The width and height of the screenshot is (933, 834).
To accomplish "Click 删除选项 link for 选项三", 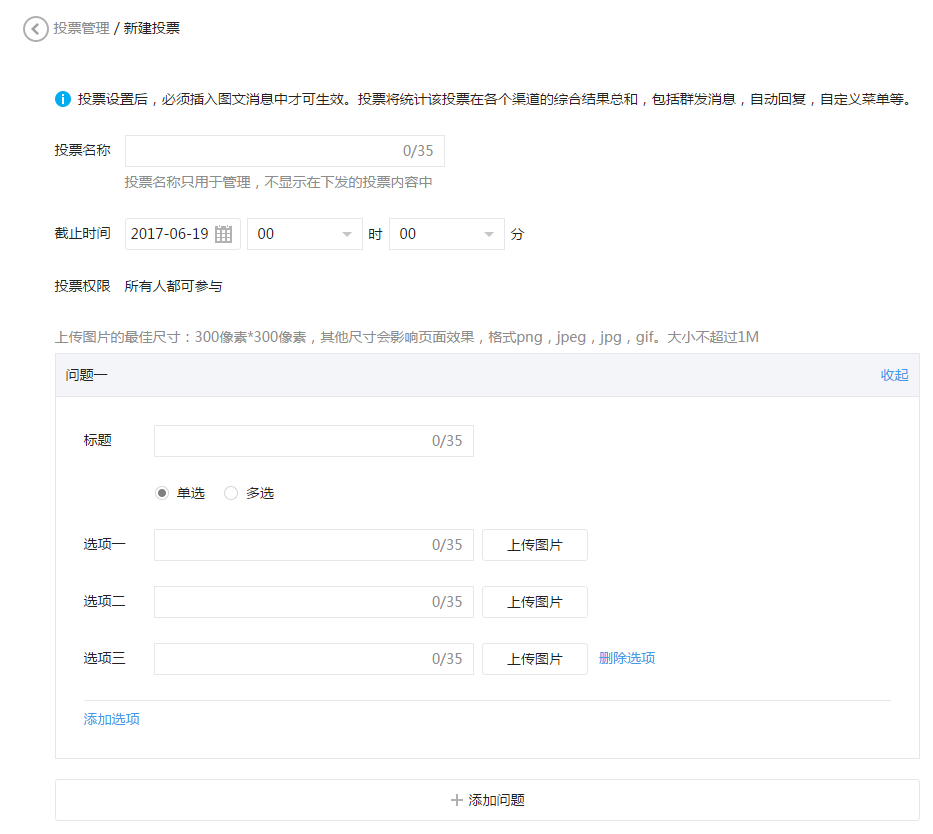I will [627, 658].
